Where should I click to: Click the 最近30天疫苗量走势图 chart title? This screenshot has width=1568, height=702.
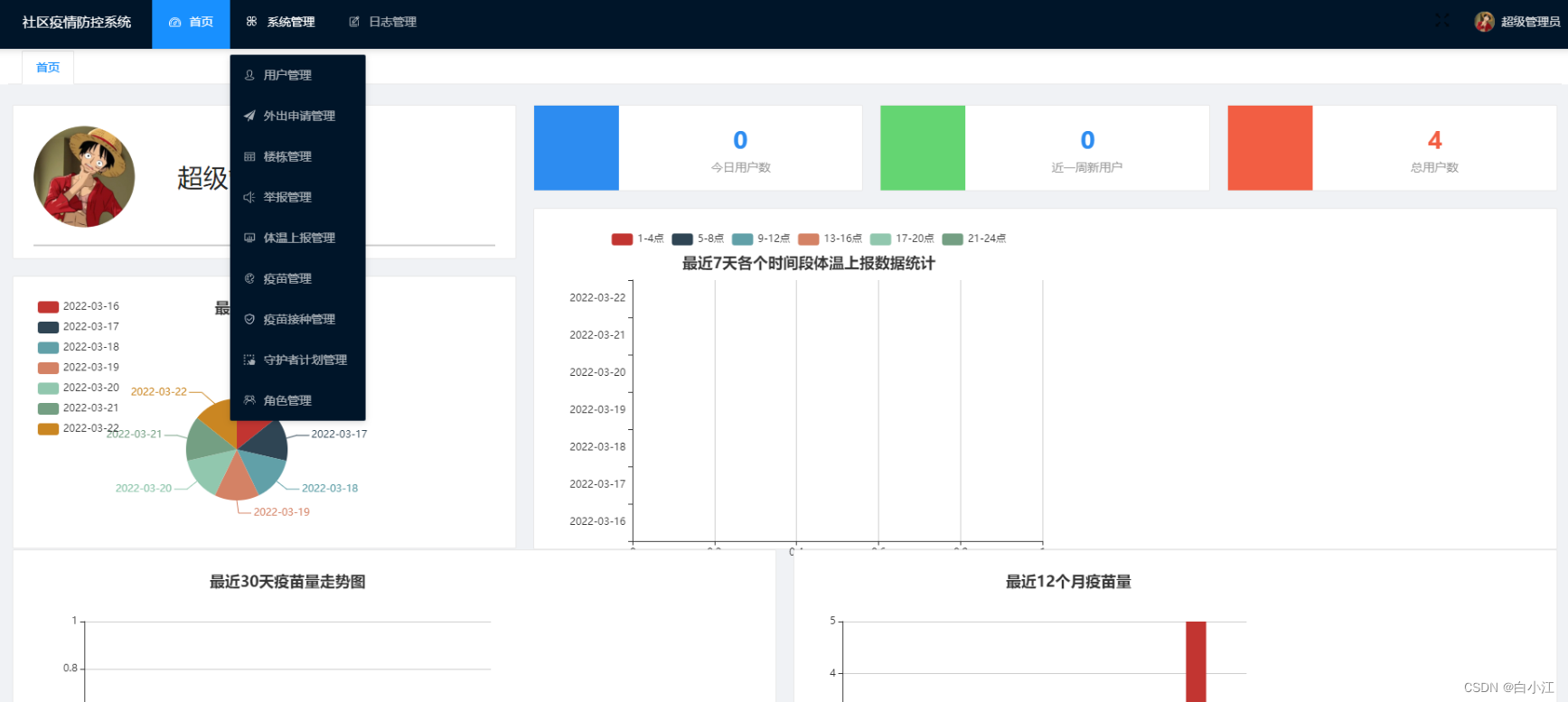(x=287, y=582)
